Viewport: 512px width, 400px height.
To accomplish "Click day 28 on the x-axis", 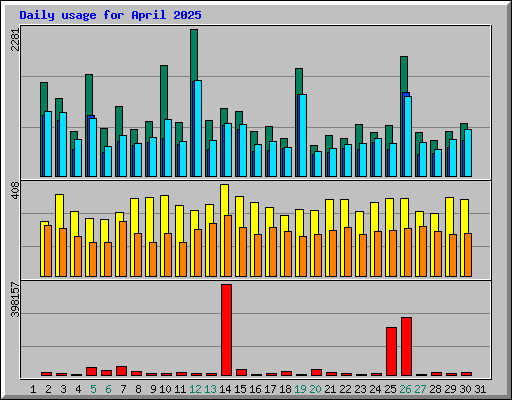I will 435,389.
